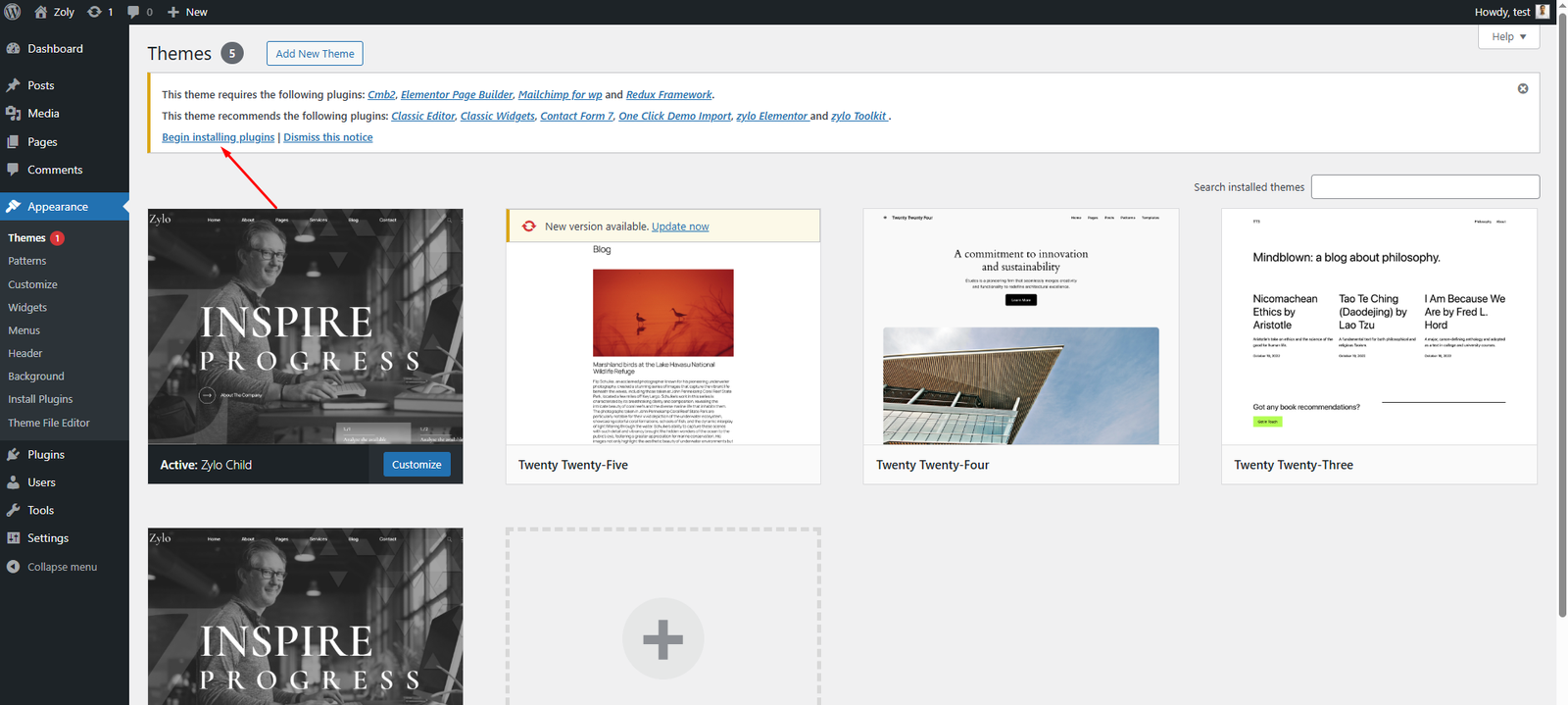The width and height of the screenshot is (1568, 705).
Task: Click Update now for Twenty Twenty-Five
Action: click(x=679, y=227)
